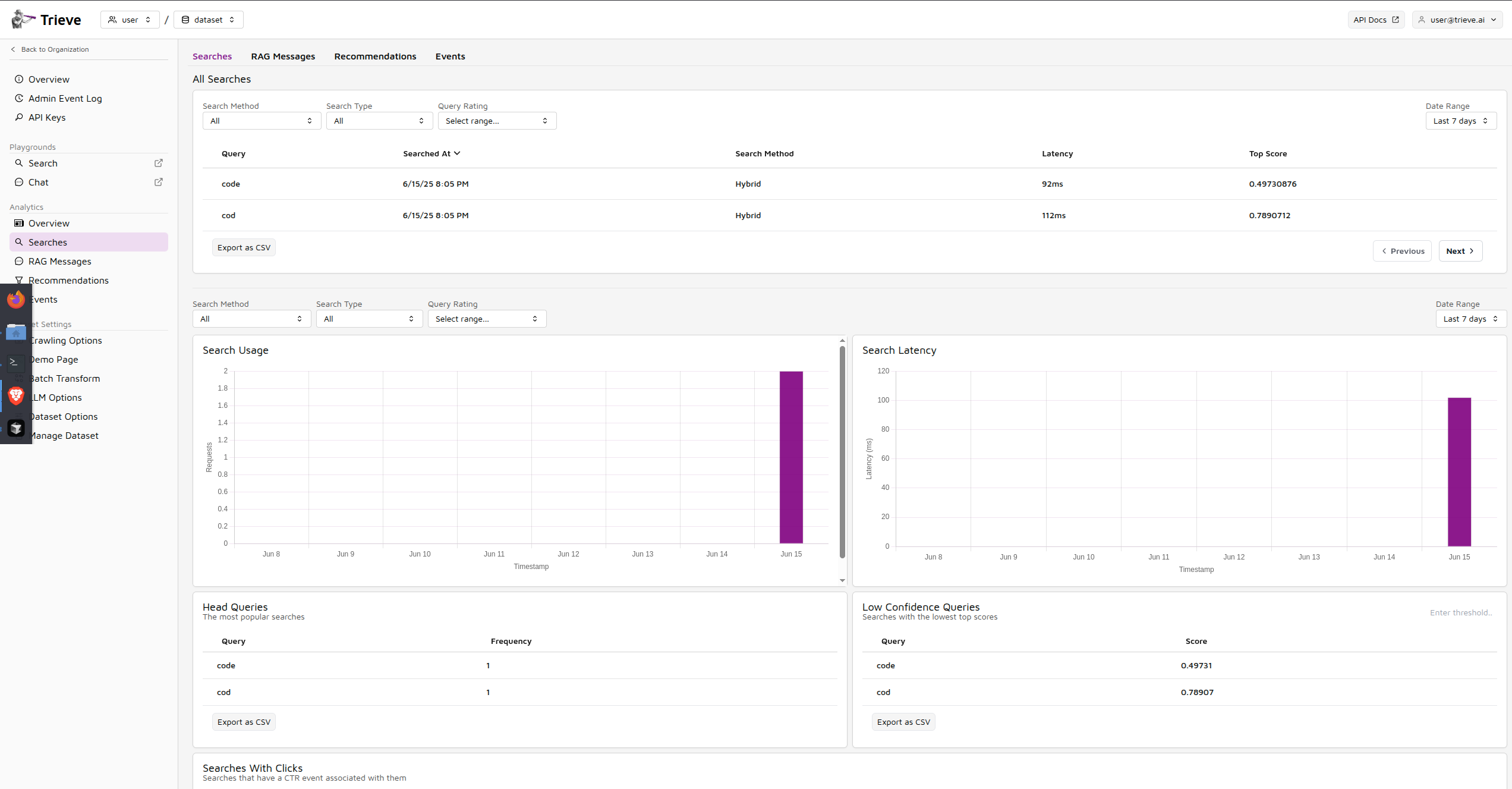Switch to the RAG Messages tab
Image resolution: width=1512 pixels, height=789 pixels.
pyautogui.click(x=283, y=56)
